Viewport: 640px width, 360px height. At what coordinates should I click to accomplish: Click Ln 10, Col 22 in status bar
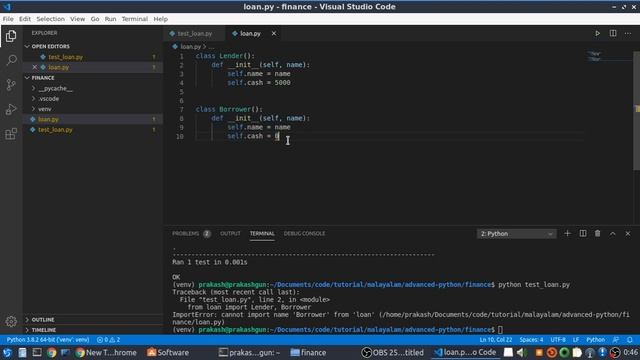(x=496, y=340)
